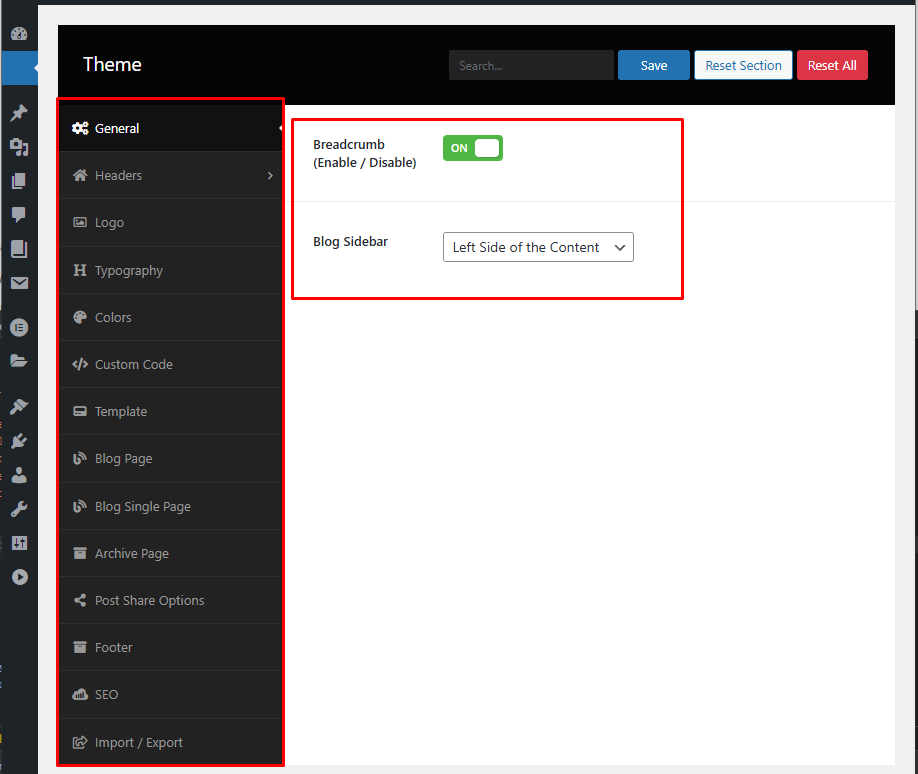Viewport: 918px width, 774px height.
Task: Click the red Reset All button
Action: [832, 65]
